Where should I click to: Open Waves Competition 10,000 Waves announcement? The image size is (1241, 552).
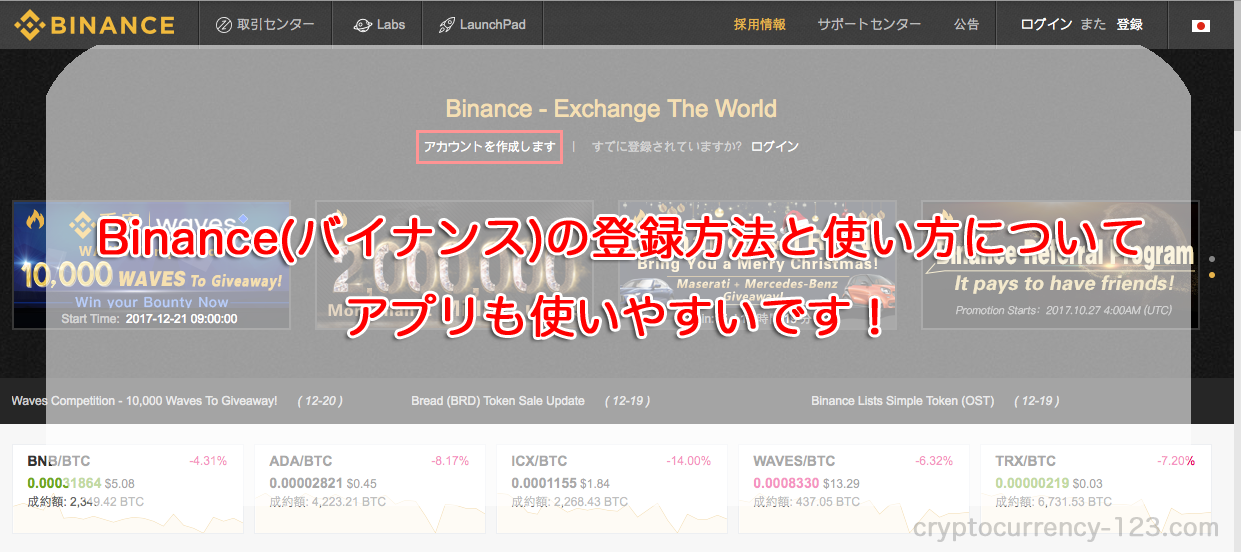click(144, 400)
